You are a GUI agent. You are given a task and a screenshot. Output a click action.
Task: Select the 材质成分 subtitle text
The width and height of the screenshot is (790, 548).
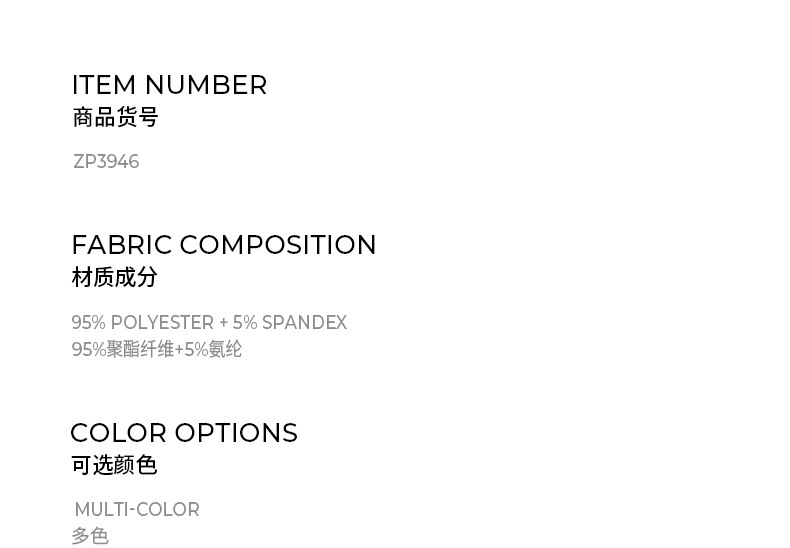(x=114, y=277)
